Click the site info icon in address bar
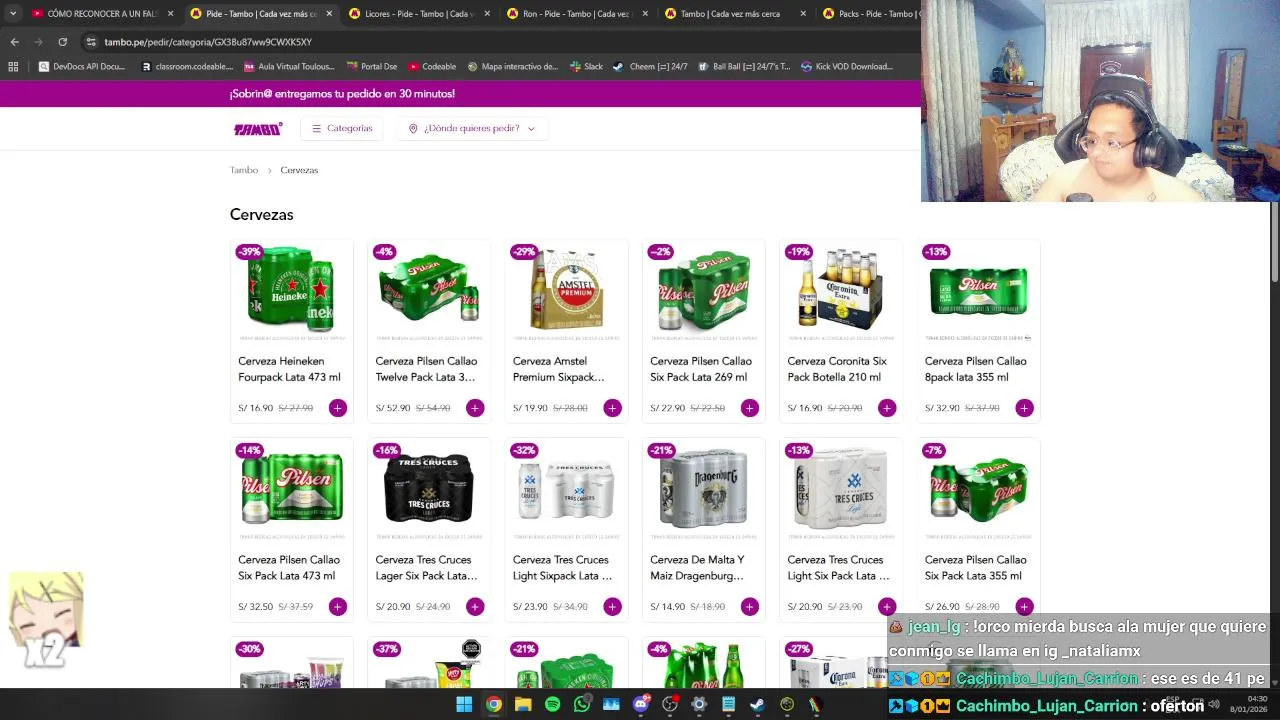Image resolution: width=1280 pixels, height=720 pixels. click(91, 42)
